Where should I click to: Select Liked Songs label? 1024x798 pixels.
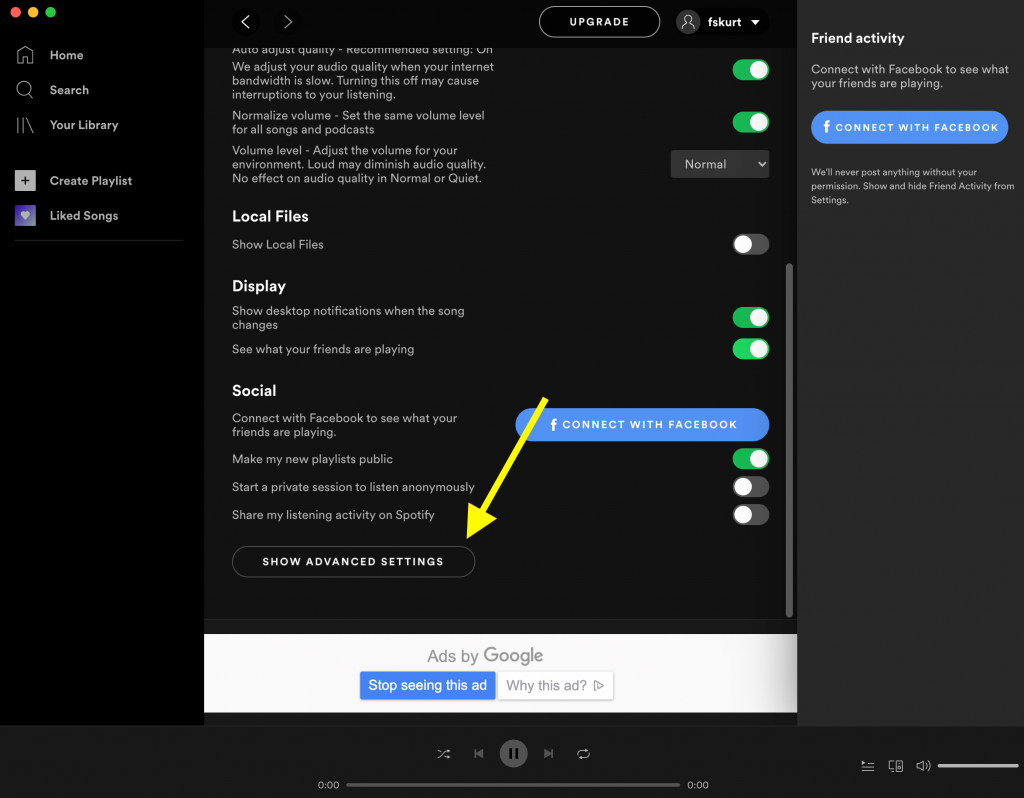(84, 215)
